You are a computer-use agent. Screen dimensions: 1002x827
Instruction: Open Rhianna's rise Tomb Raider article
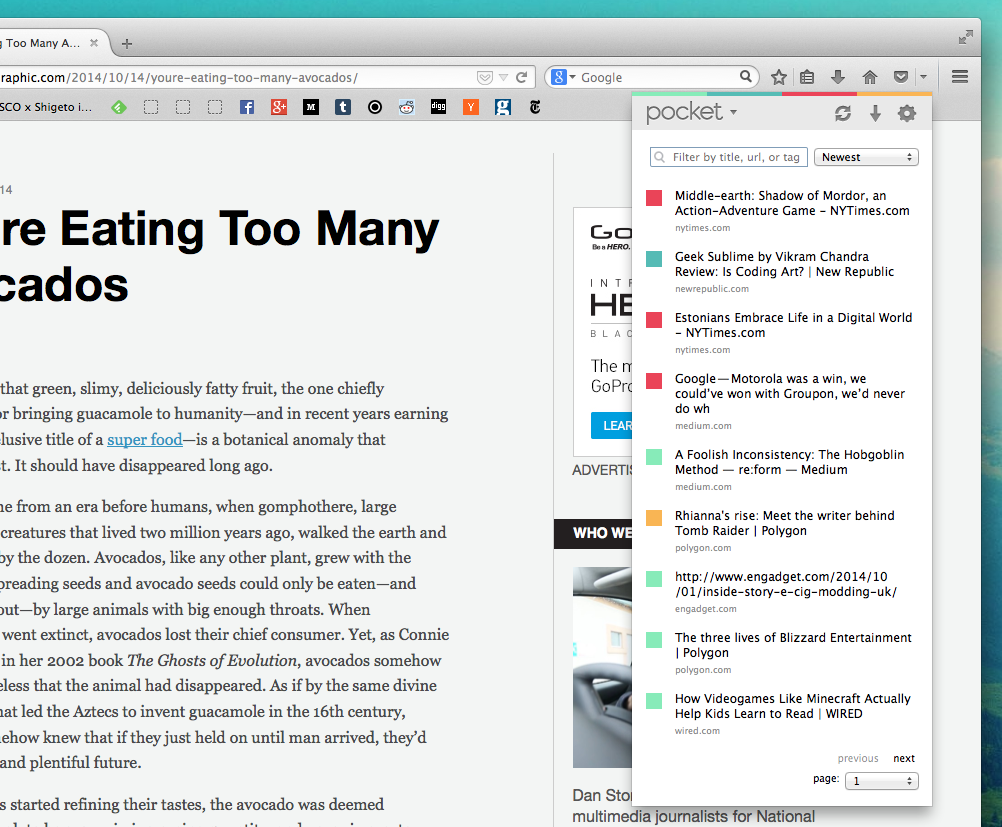tap(785, 523)
